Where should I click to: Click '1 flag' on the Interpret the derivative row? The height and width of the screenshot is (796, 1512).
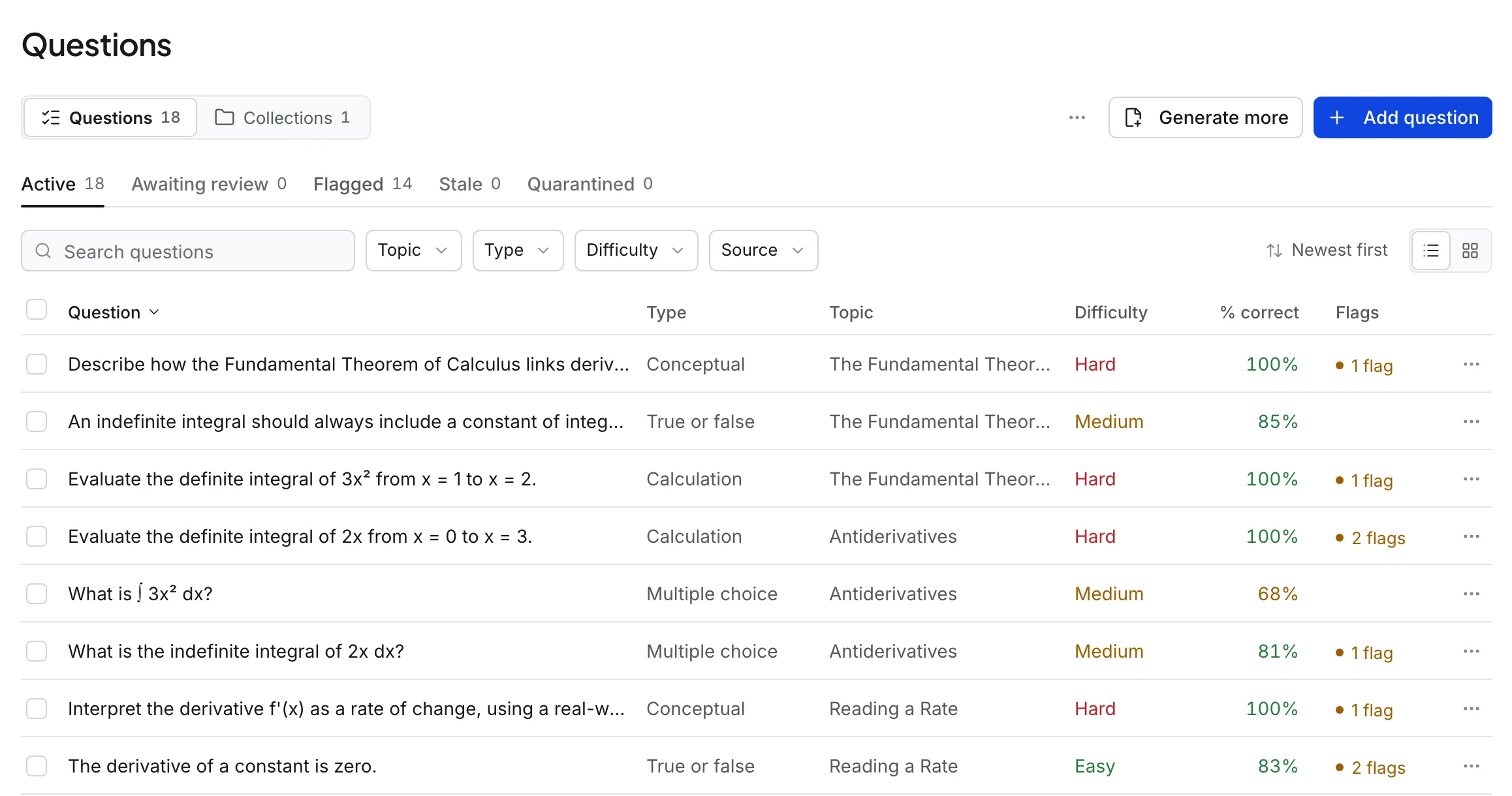[x=1364, y=710]
